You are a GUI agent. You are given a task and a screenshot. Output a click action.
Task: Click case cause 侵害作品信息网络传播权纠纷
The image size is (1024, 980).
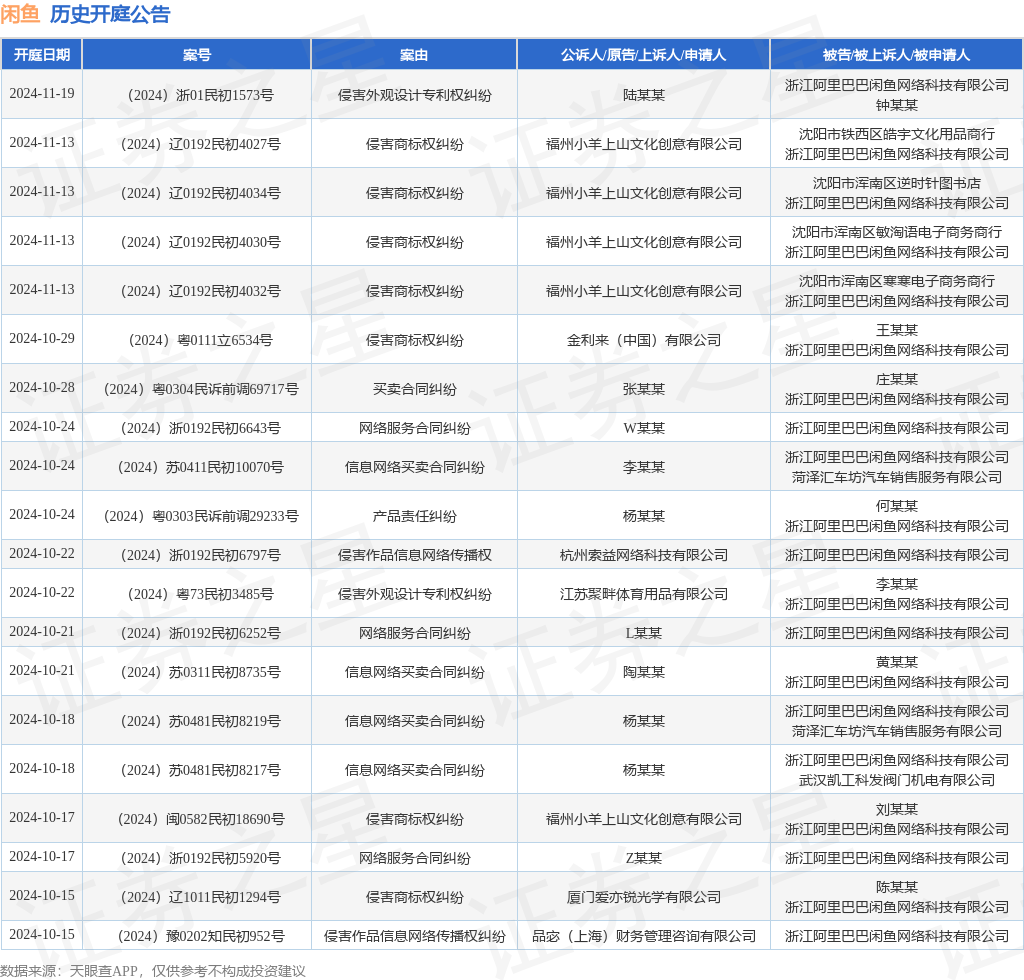(414, 936)
